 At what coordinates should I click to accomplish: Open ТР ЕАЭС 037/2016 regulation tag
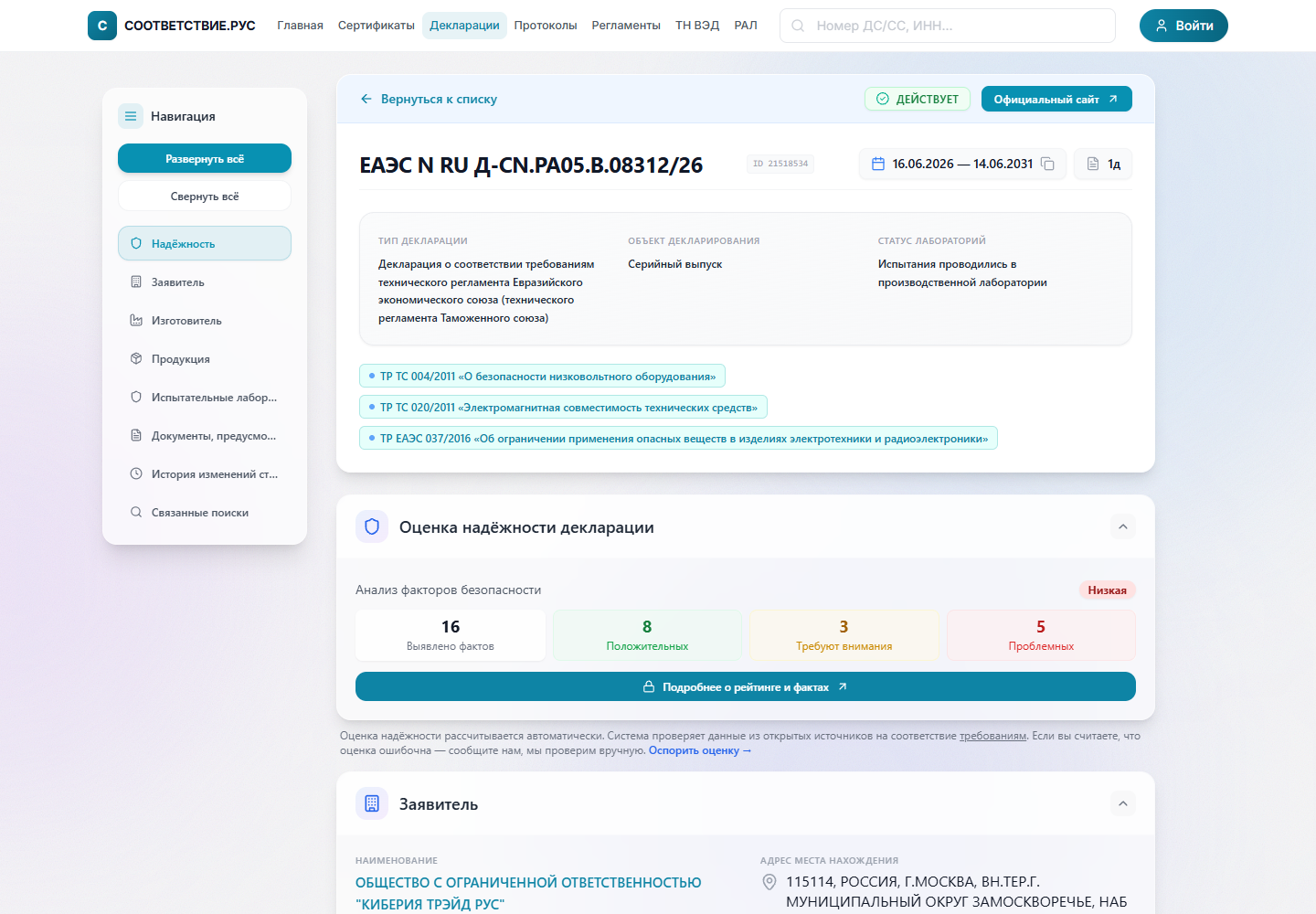678,438
